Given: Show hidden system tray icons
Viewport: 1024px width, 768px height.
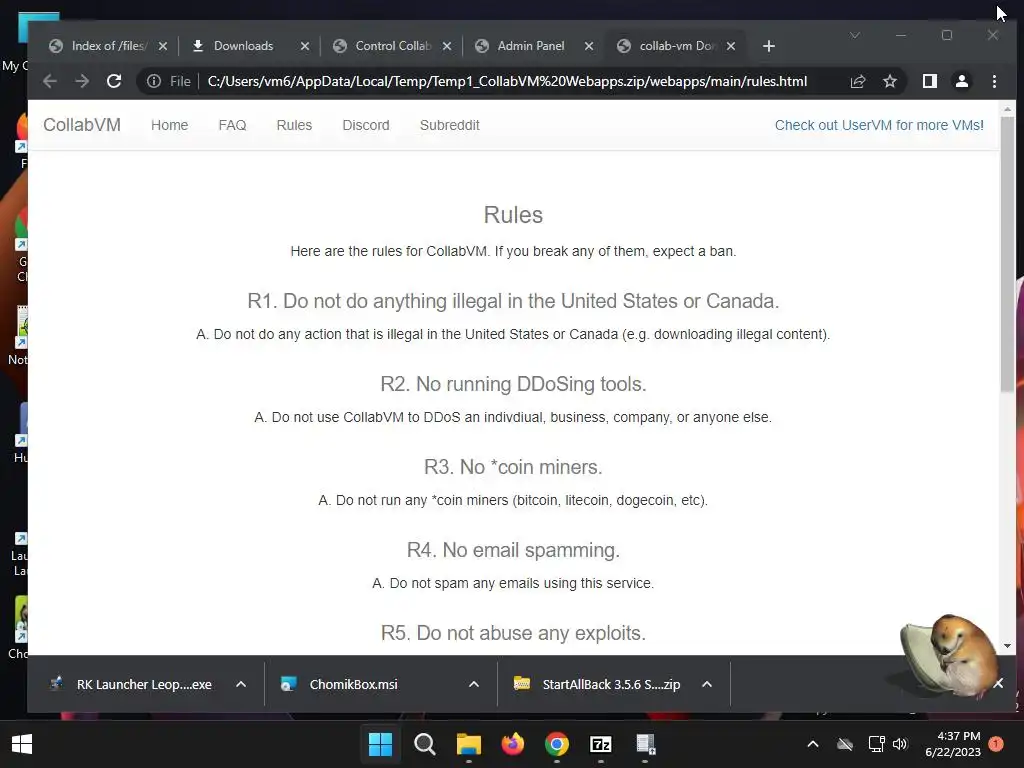Looking at the screenshot, I should pos(812,744).
